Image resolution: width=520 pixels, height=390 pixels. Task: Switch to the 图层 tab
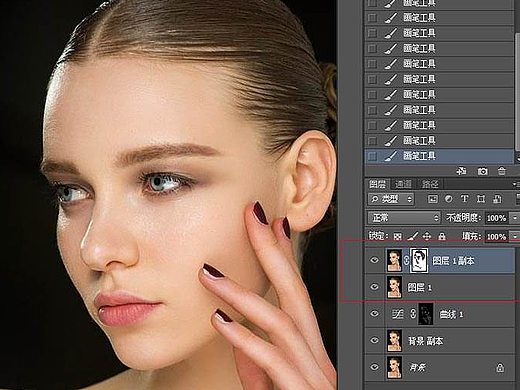pos(378,184)
